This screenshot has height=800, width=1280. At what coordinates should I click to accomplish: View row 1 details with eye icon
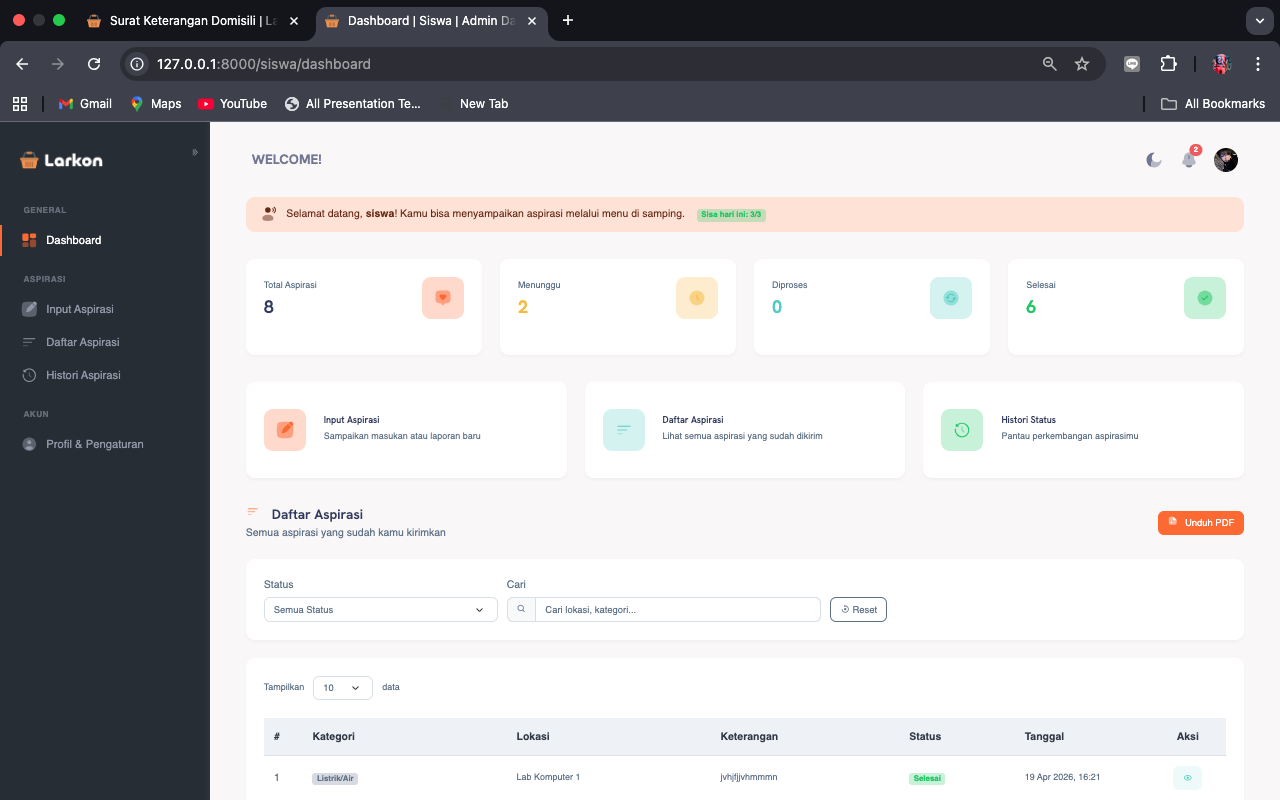(x=1187, y=777)
